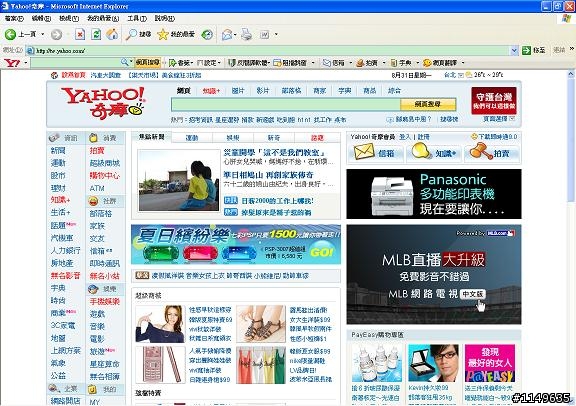The image size is (576, 406).
Task: Open the Edit button dropdown arrow
Action: [276, 35]
